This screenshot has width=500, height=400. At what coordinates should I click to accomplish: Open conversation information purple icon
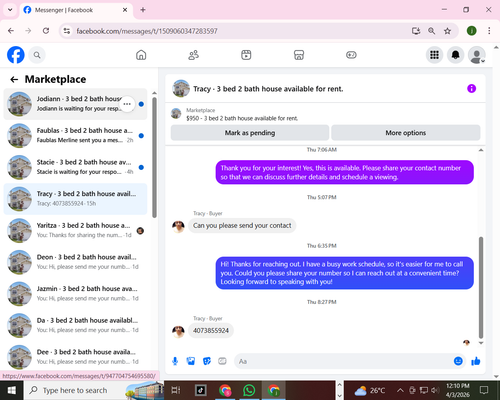click(x=471, y=88)
